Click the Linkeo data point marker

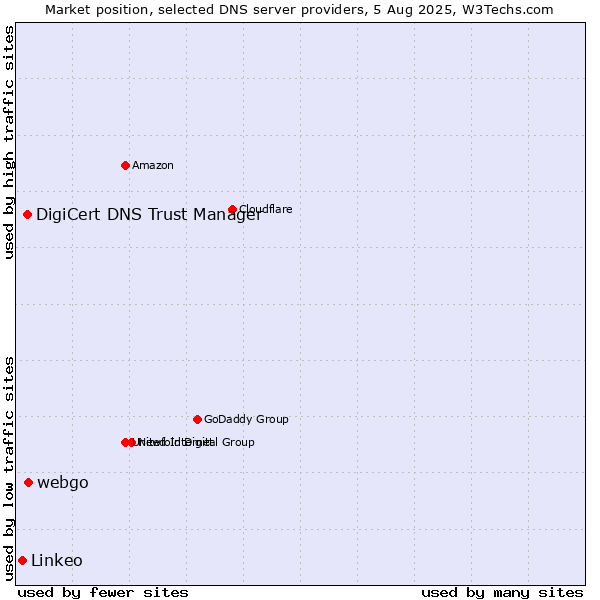(23, 561)
